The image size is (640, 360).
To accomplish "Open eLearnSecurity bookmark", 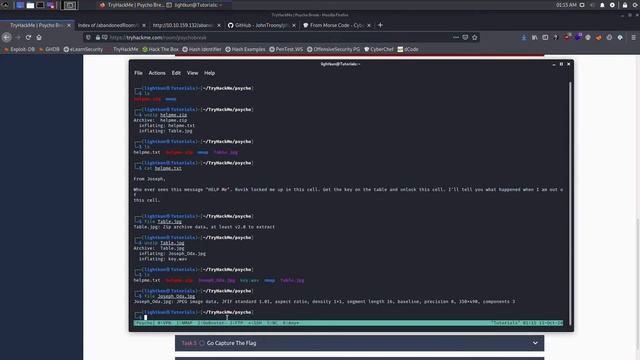I will pos(83,49).
